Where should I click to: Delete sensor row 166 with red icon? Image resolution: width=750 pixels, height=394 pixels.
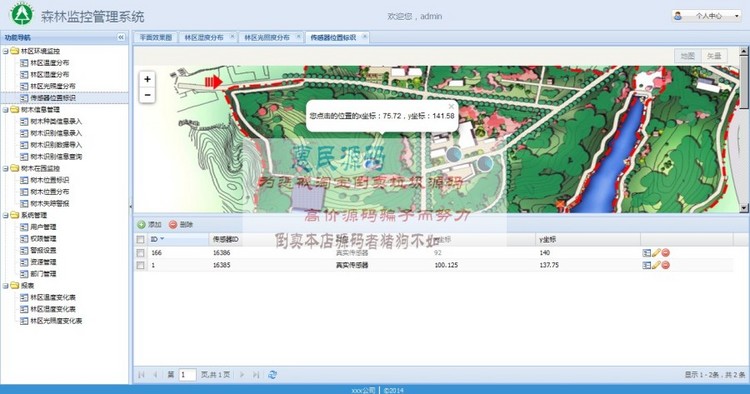665,252
